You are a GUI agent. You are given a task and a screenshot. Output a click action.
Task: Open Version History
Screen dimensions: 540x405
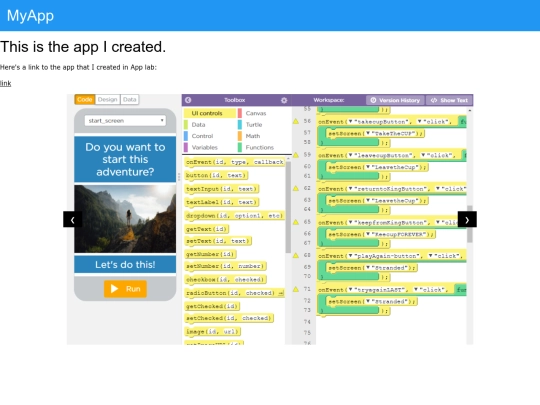pyautogui.click(x=396, y=100)
